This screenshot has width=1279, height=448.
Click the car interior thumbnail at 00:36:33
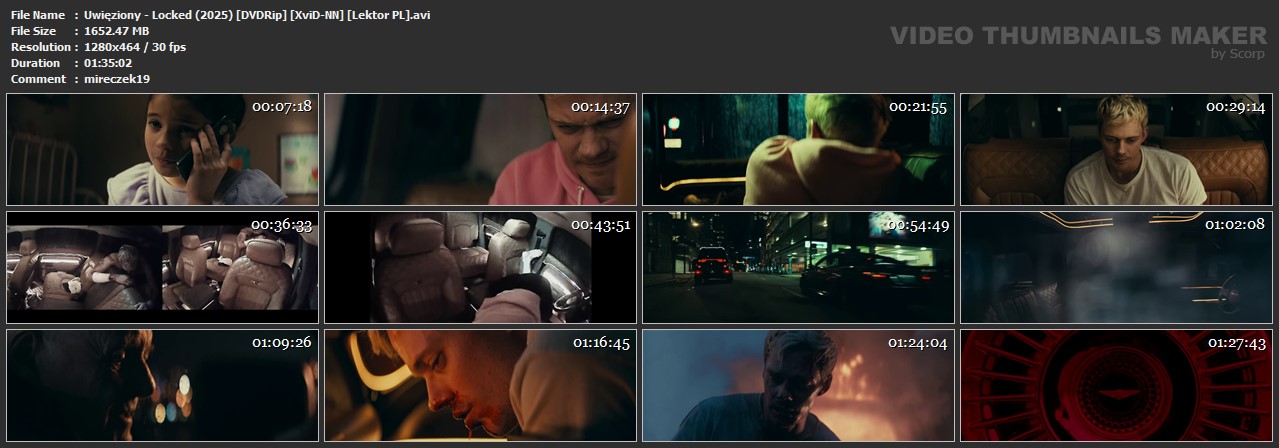pyautogui.click(x=162, y=267)
